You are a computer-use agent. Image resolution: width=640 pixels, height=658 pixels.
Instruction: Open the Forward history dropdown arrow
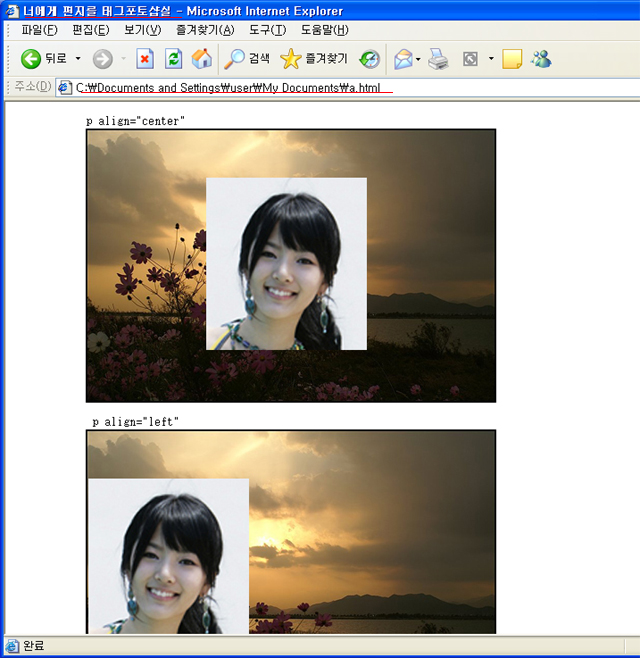(123, 58)
